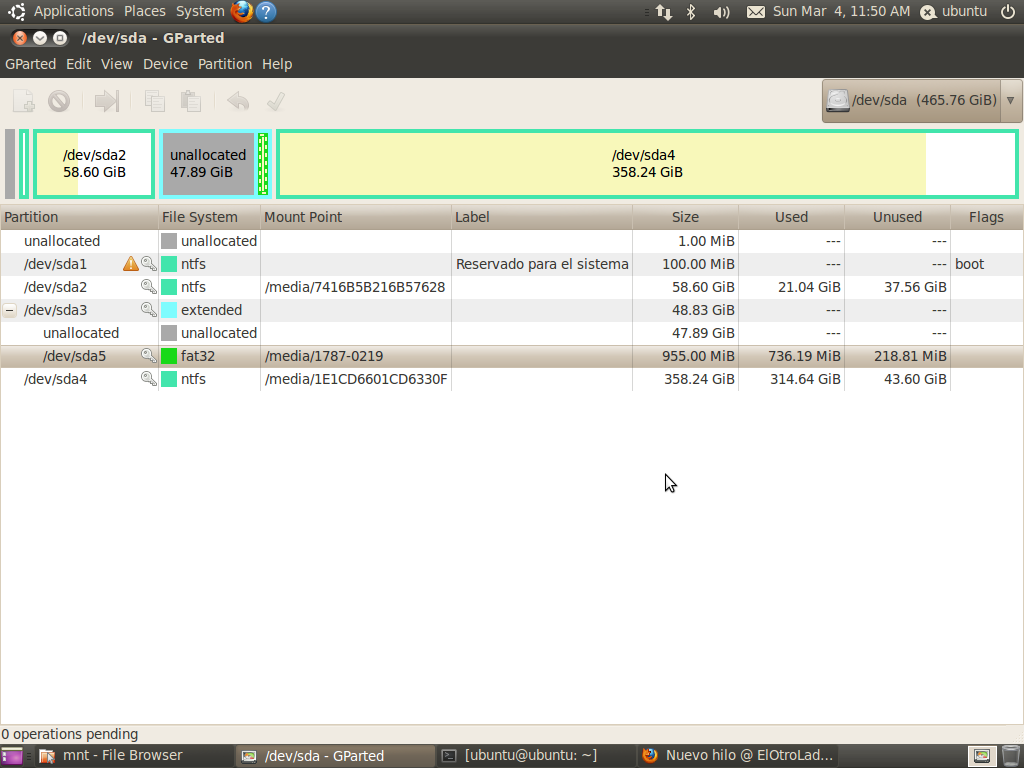Collapse the /dev/sda3 extended partition tree
The image size is (1024, 768).
pos(10,310)
